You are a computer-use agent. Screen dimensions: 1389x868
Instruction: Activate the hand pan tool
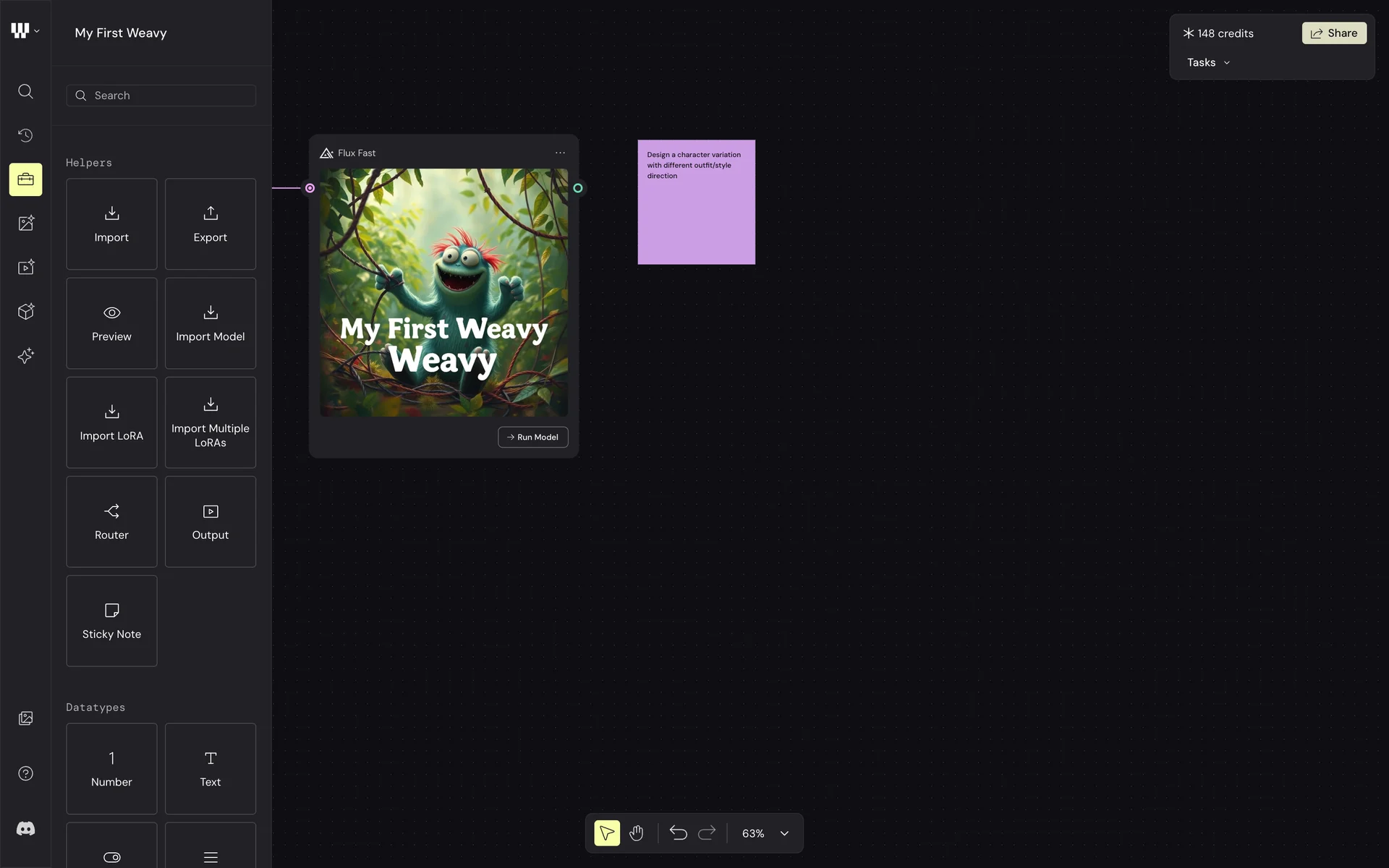[636, 833]
